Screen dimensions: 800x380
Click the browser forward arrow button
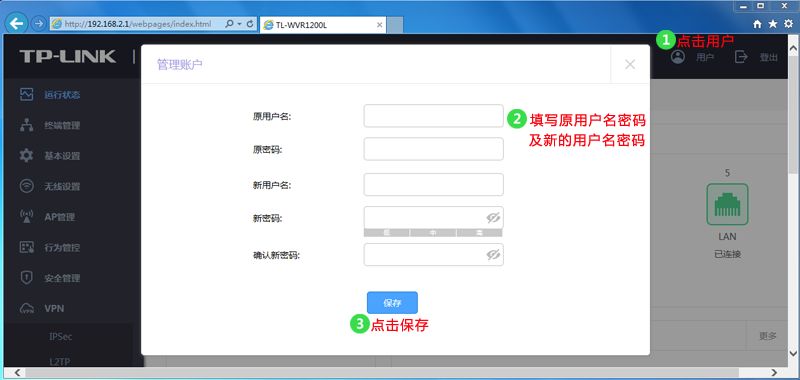point(39,23)
